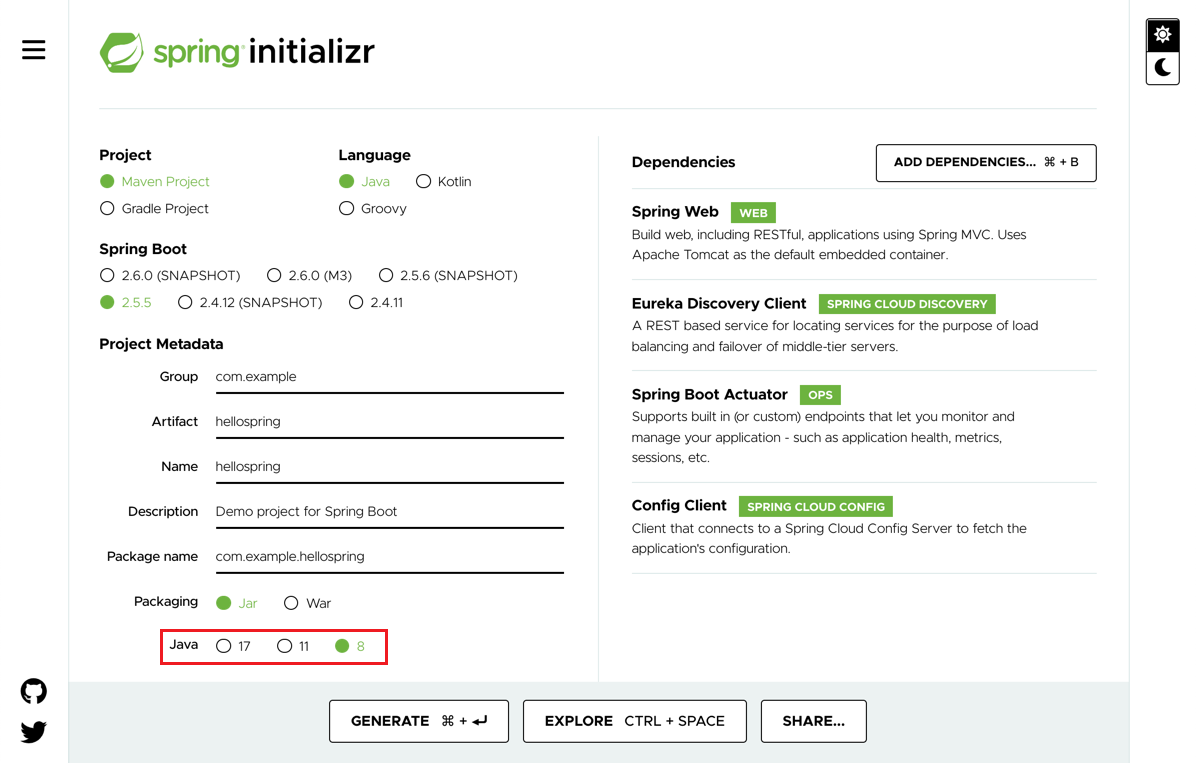Switch to light theme with sun icon

click(1162, 34)
